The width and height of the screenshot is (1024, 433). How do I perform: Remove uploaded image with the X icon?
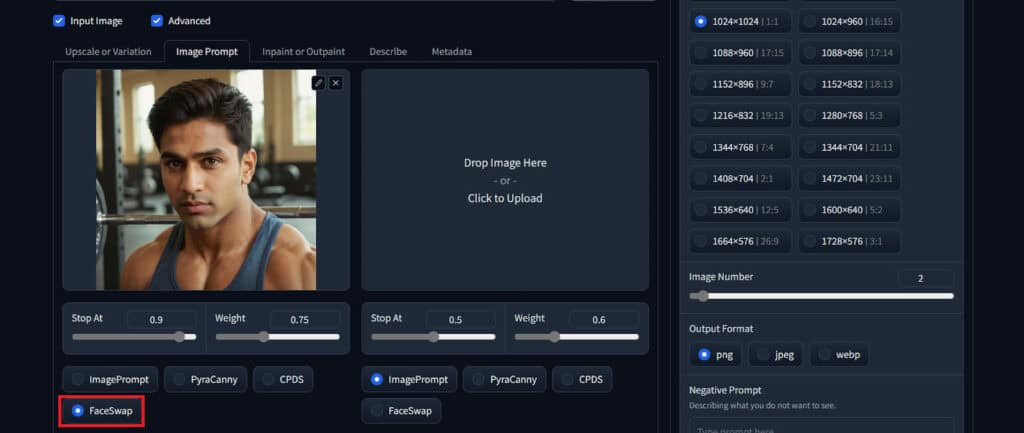tap(336, 83)
